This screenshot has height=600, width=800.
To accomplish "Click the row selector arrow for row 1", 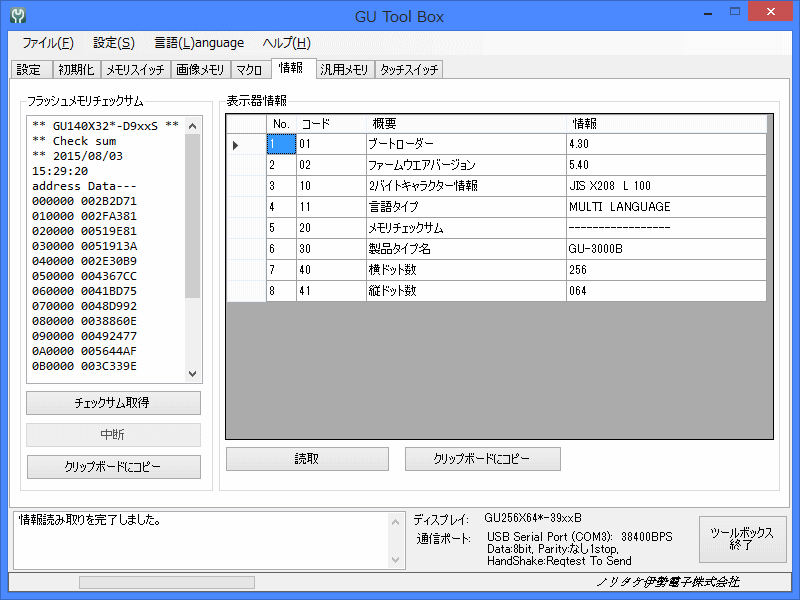I will [x=246, y=145].
